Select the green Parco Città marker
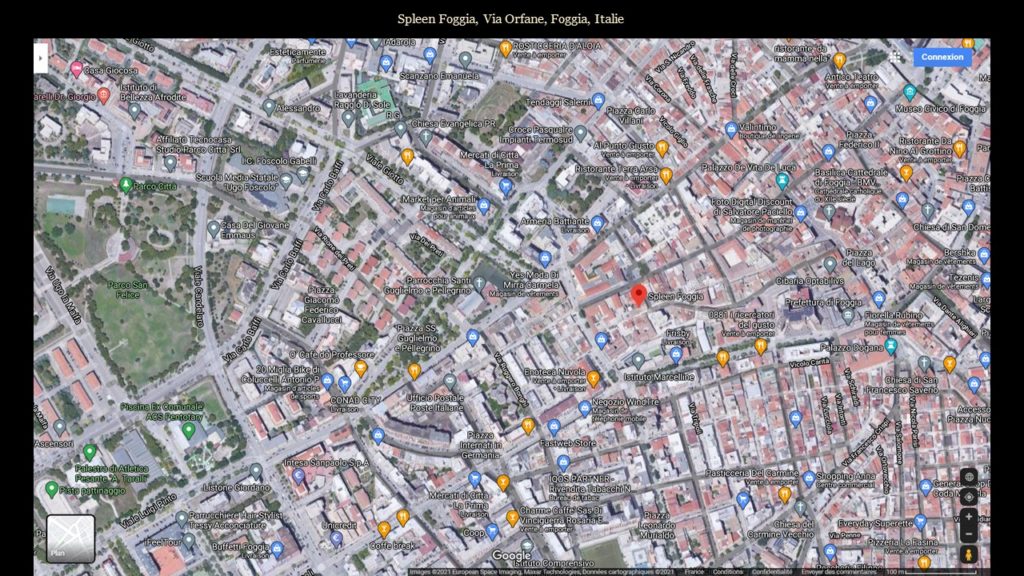 (x=125, y=185)
